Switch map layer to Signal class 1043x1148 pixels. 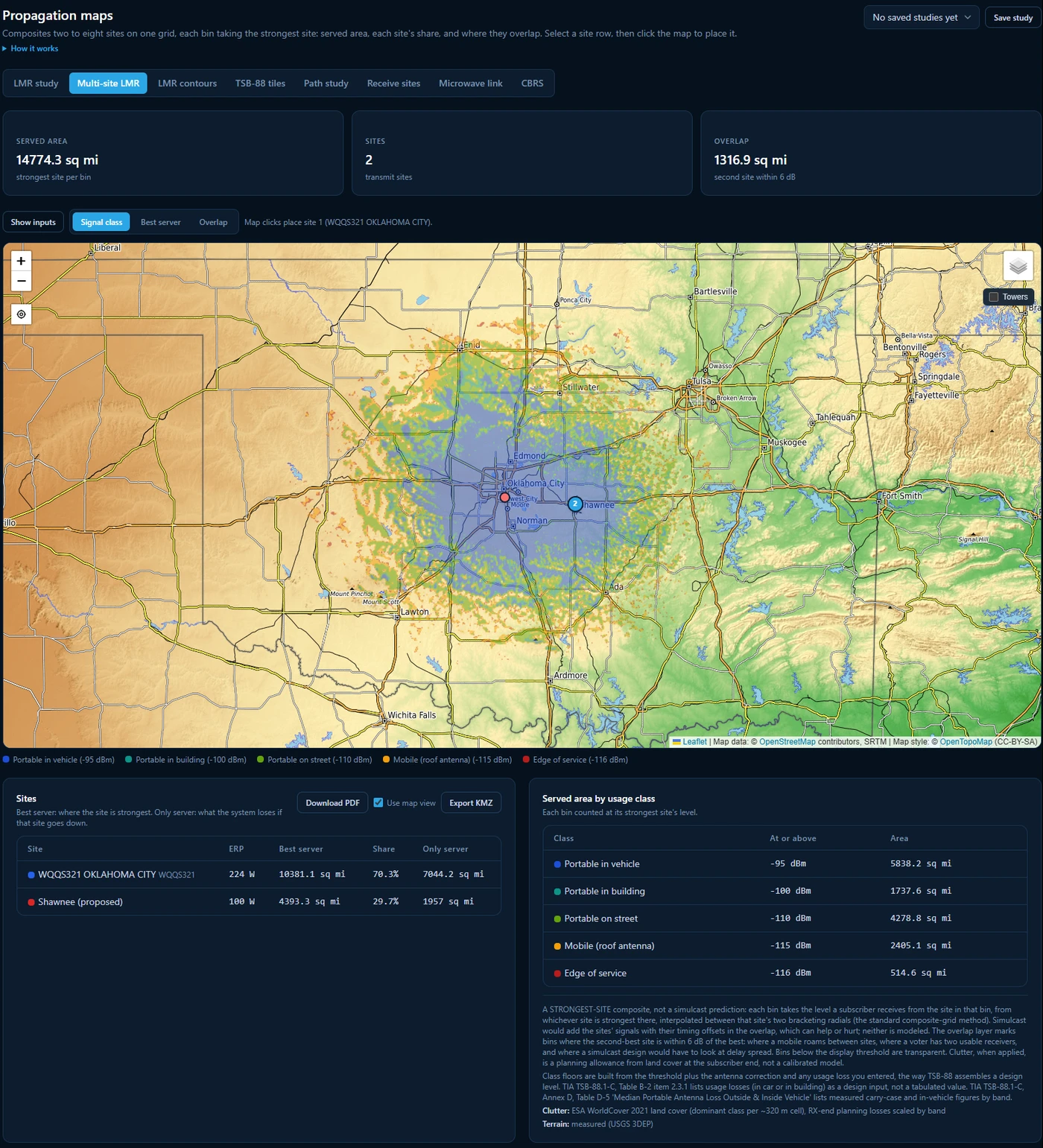pos(101,222)
